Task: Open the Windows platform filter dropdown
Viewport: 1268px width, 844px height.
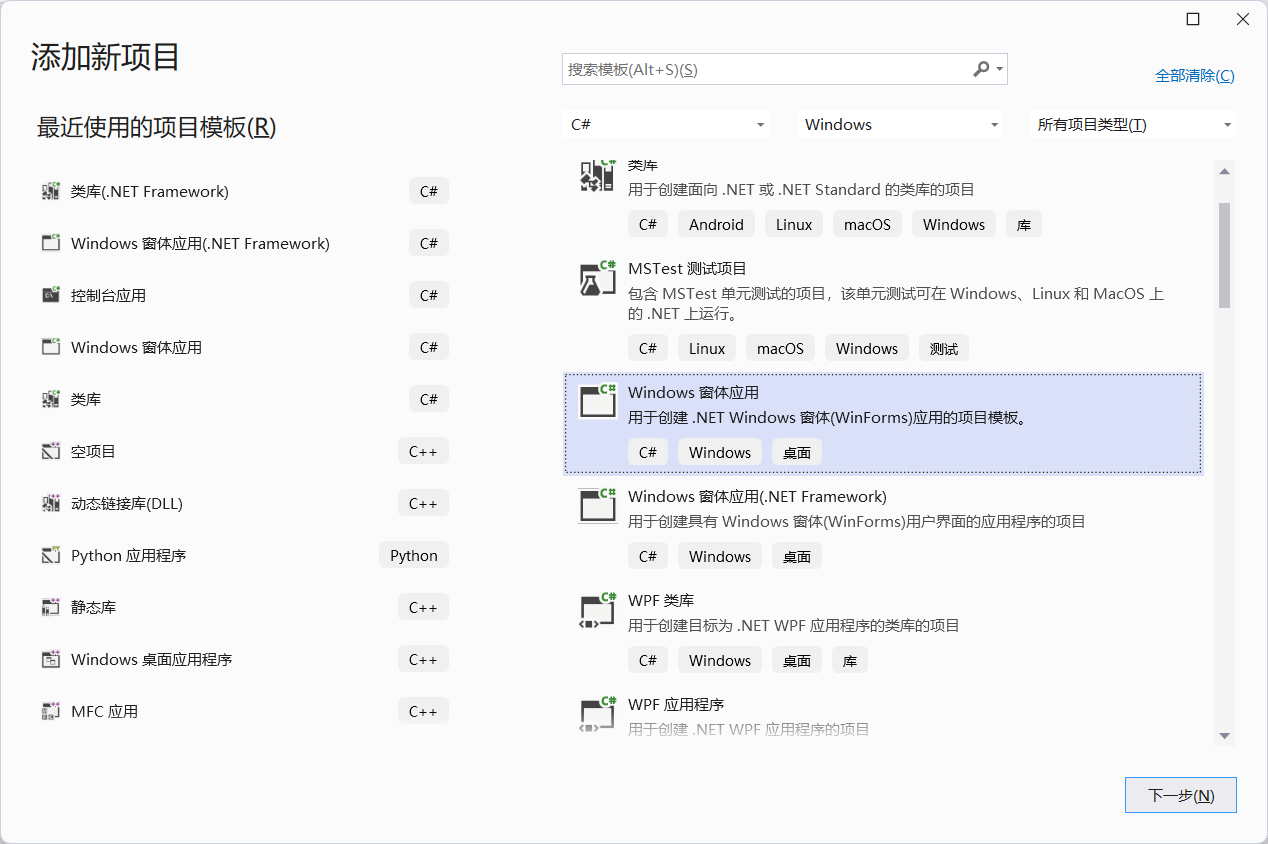Action: tap(899, 124)
